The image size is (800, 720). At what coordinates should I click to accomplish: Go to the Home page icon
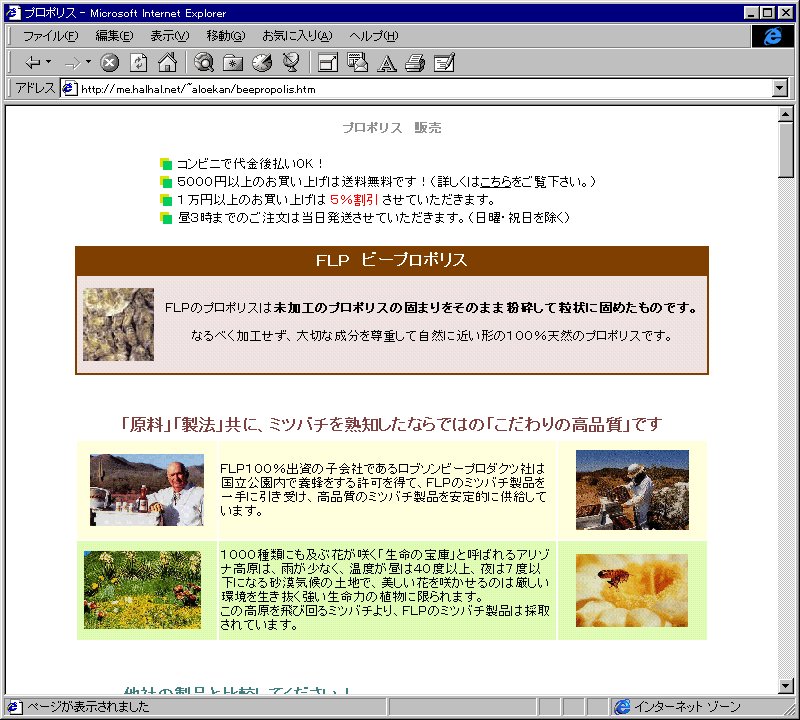point(167,63)
